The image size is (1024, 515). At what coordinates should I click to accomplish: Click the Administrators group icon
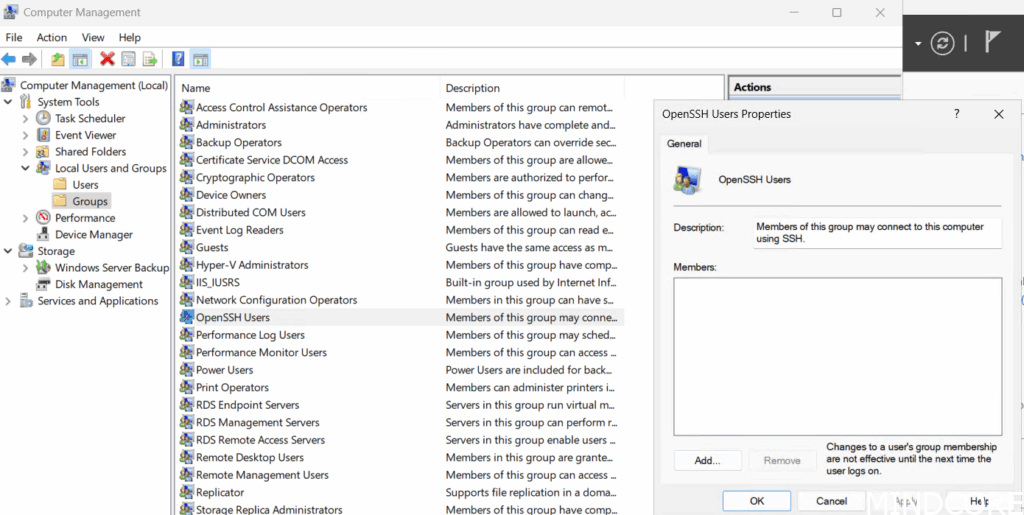186,125
